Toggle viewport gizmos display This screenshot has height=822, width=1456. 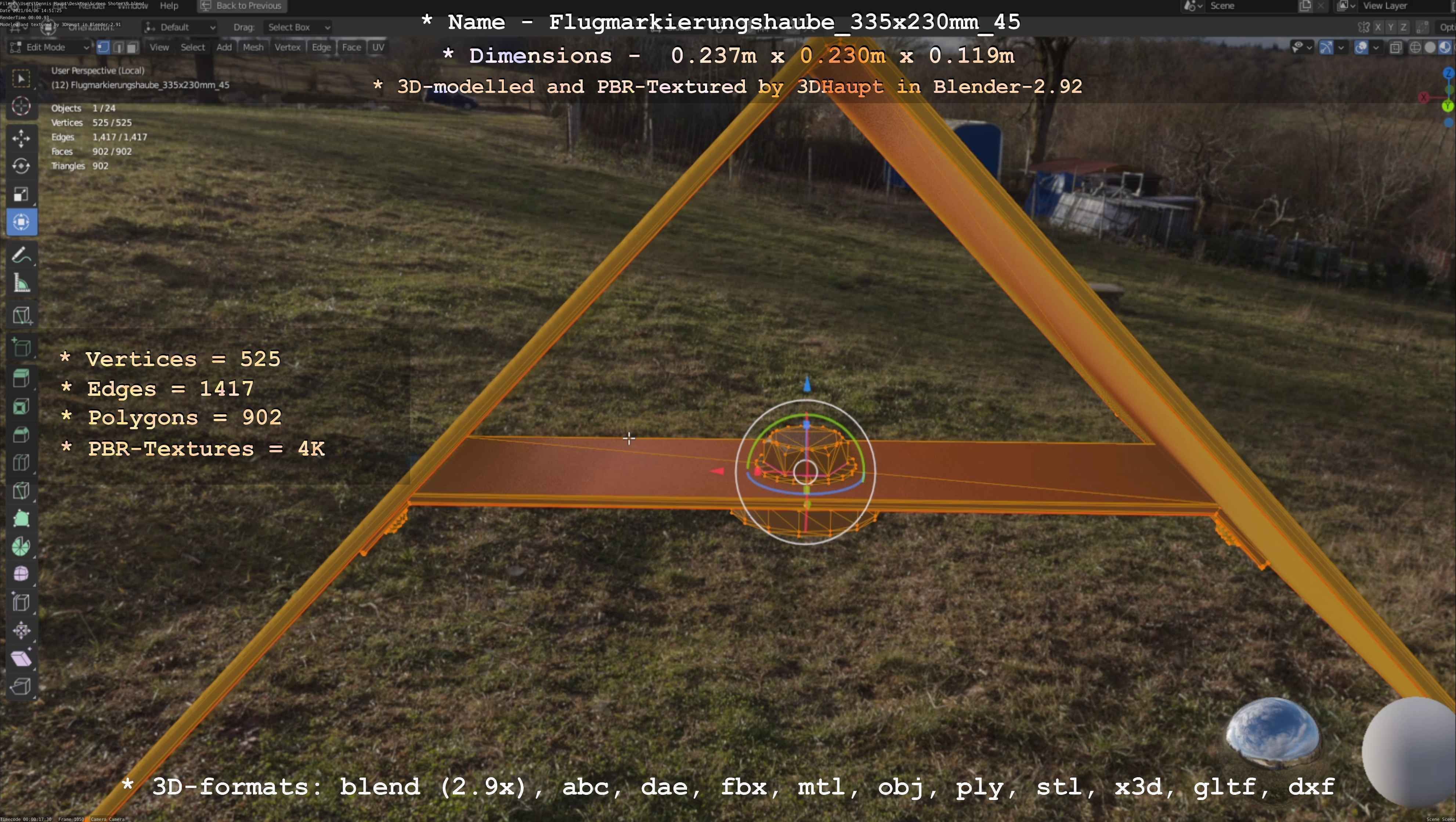pyautogui.click(x=1326, y=47)
